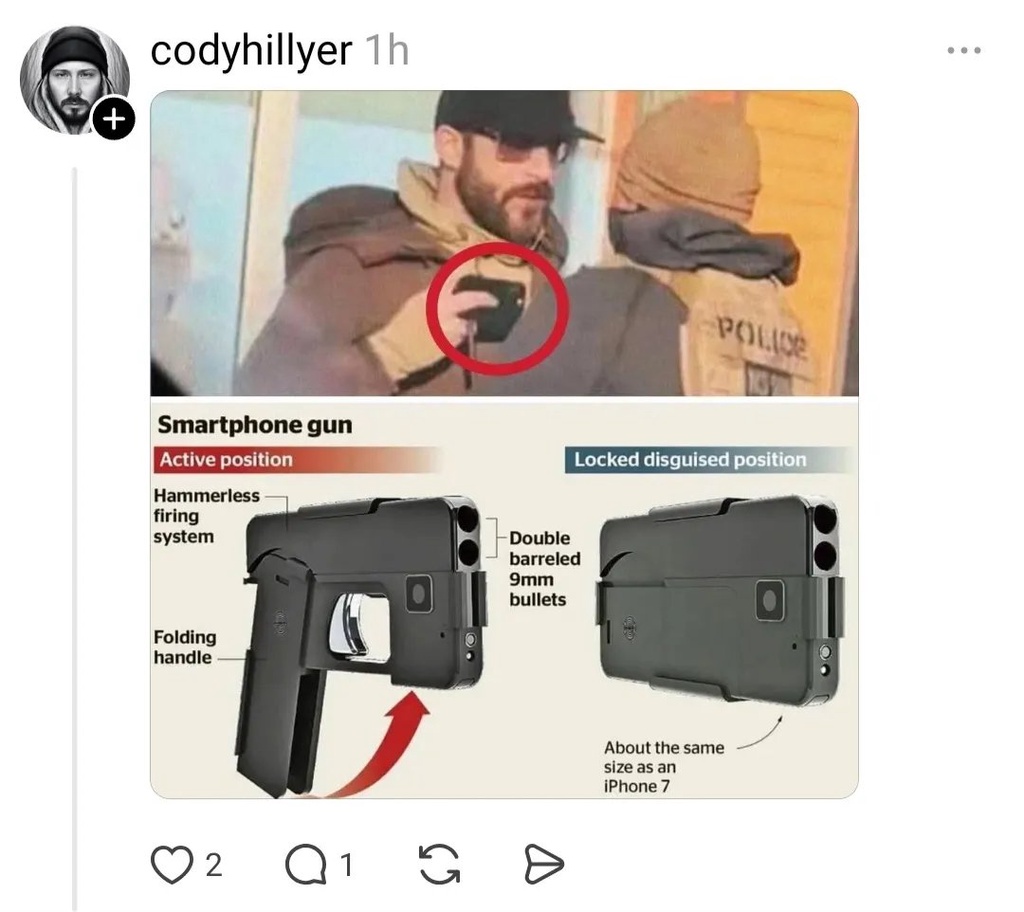The height and width of the screenshot is (912, 1024).
Task: Open replies via the comment bubble icon
Action: [306, 864]
